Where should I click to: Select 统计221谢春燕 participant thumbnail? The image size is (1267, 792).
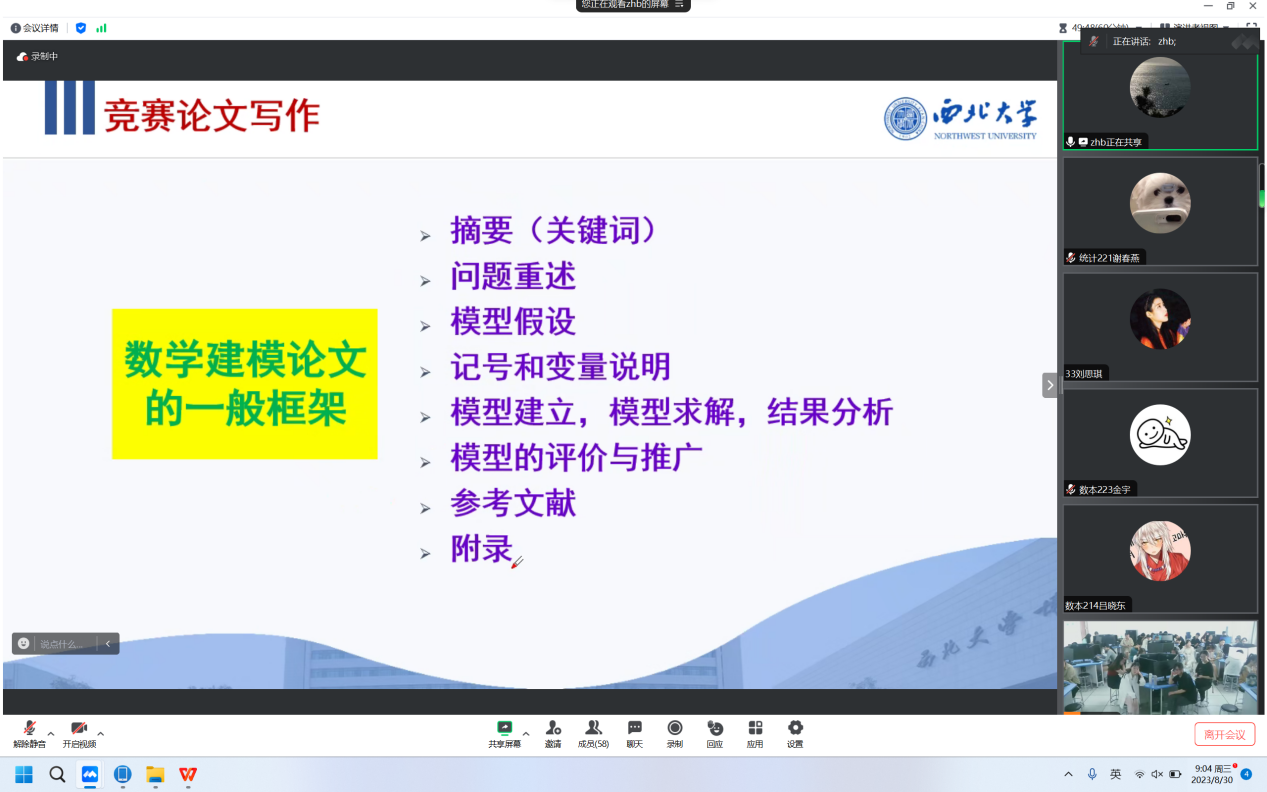click(1160, 211)
